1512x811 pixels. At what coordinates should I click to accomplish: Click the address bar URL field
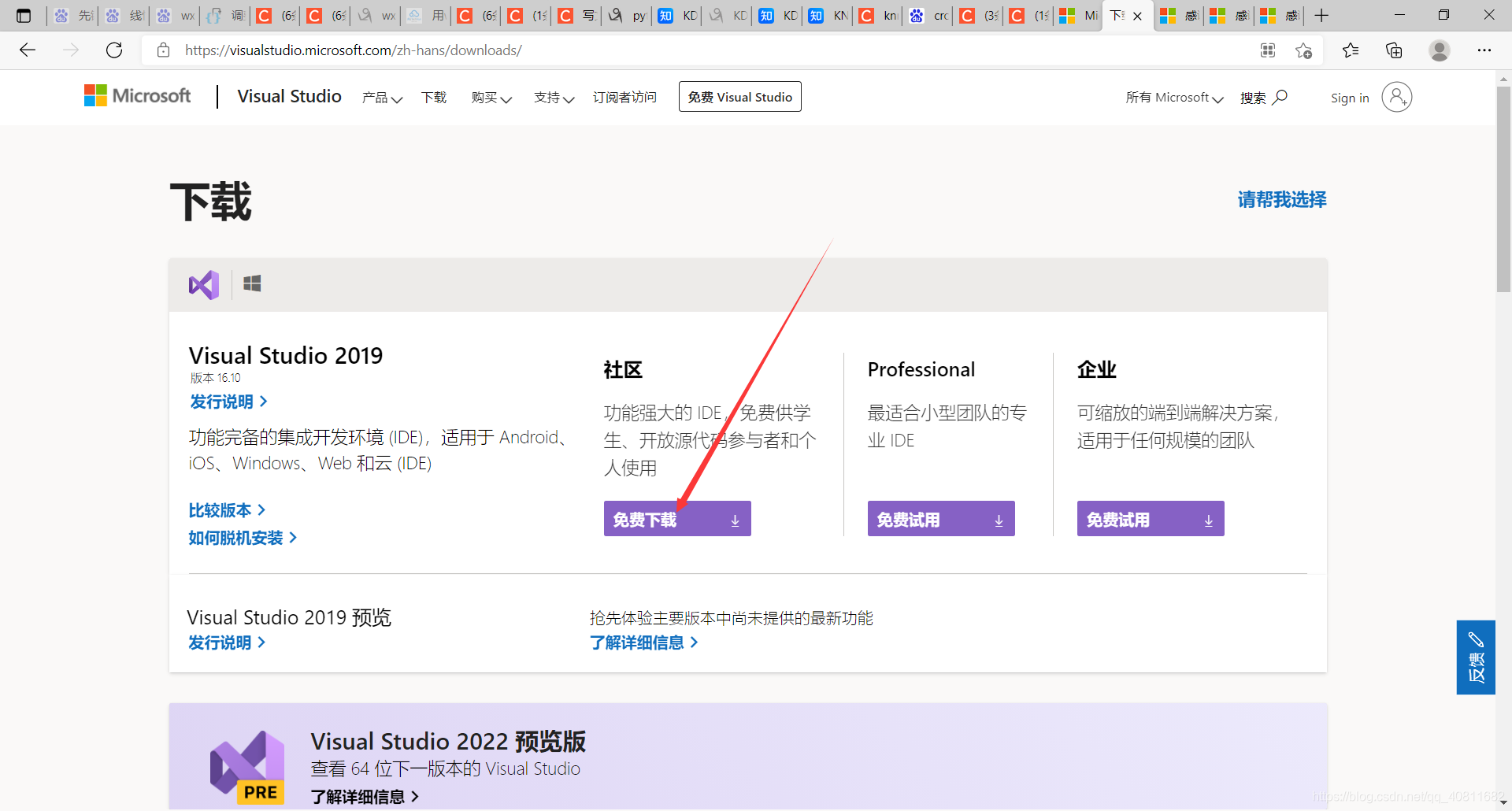click(709, 50)
